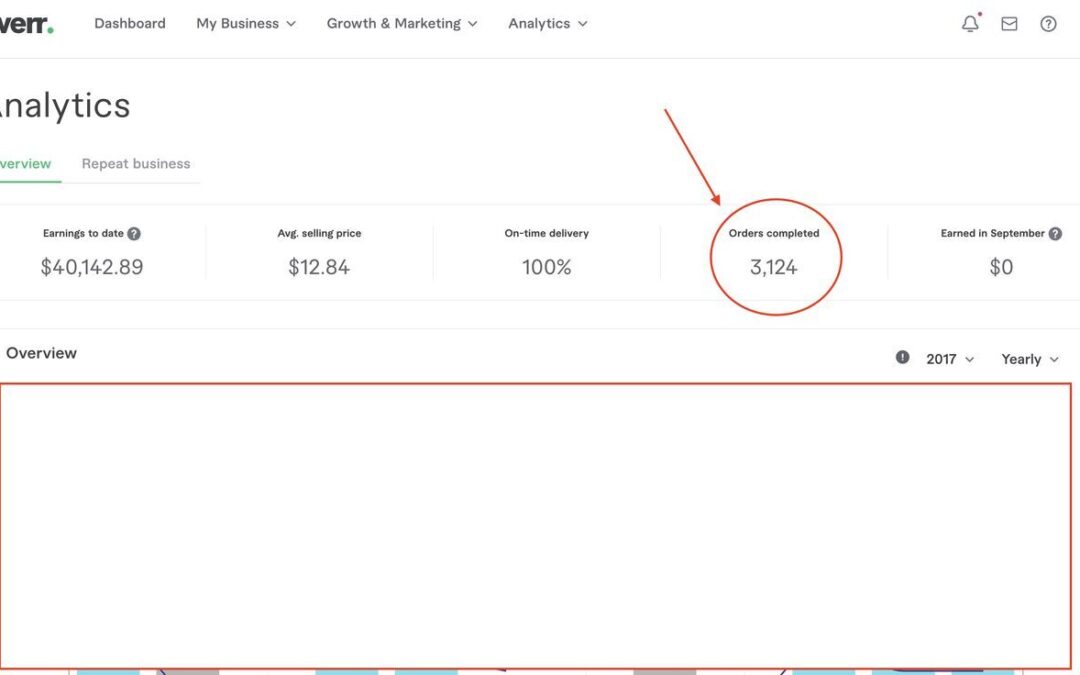Open the inbox envelope icon
Image resolution: width=1080 pixels, height=675 pixels.
click(1009, 24)
